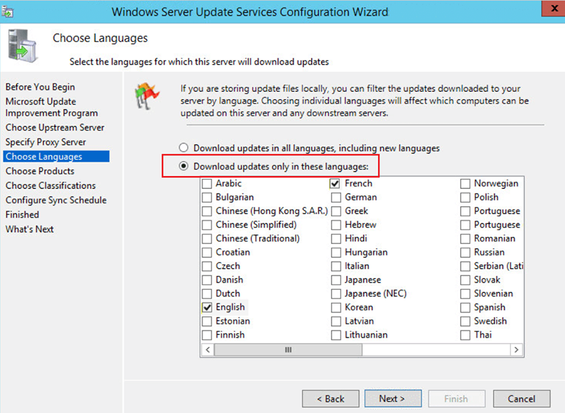Check the Arabic language checkbox
Screen dimensions: 565x413
point(207,184)
